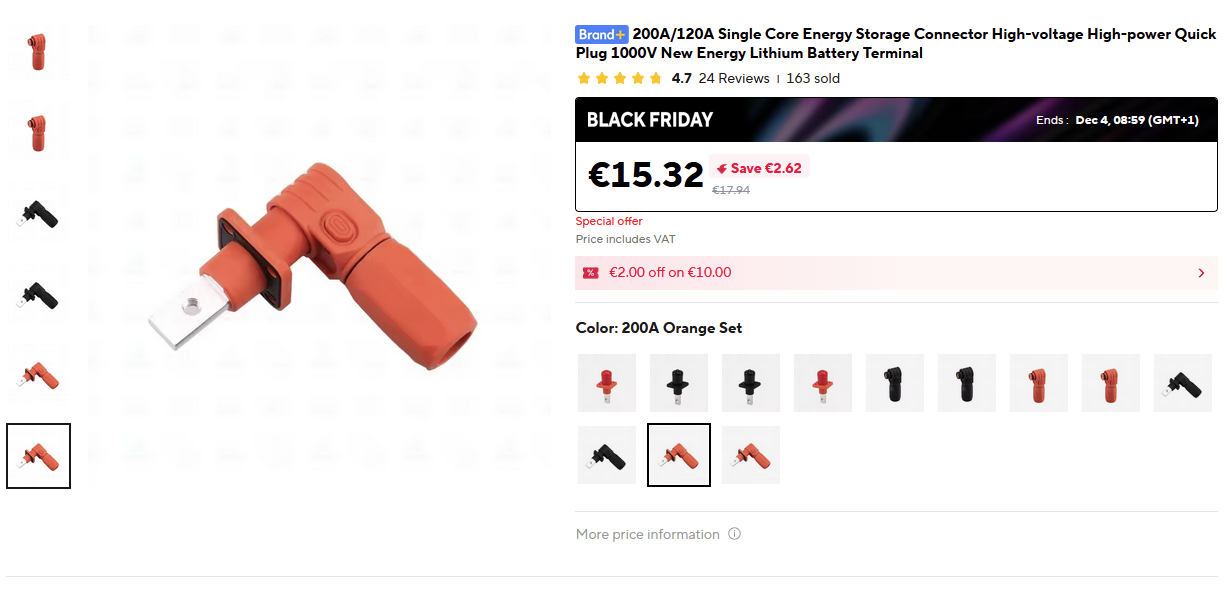Select the black angled set swatch ending top row
Viewport: 1227px width, 610px height.
pyautogui.click(x=1183, y=383)
